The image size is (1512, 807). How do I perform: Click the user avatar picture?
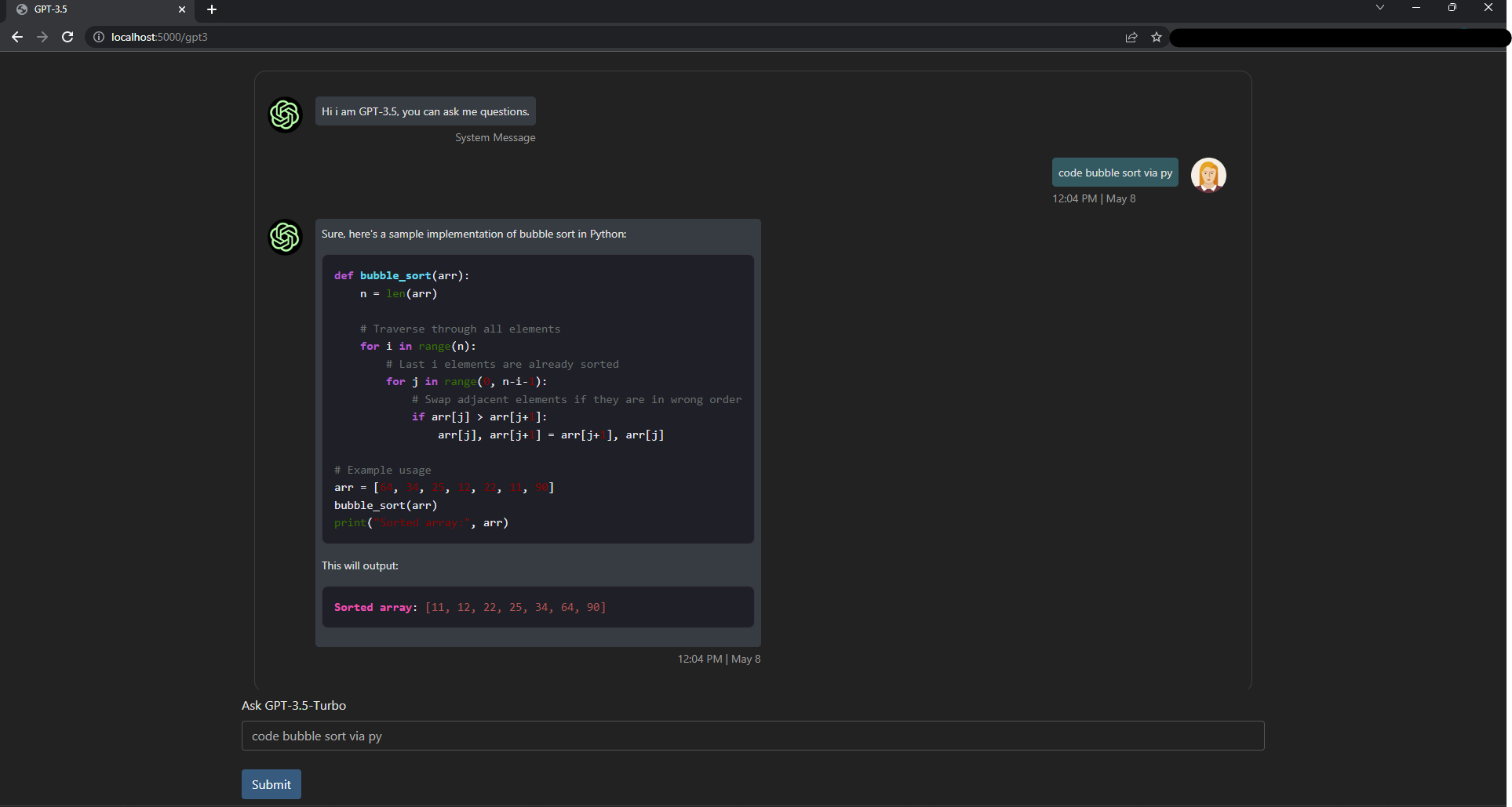coord(1208,174)
